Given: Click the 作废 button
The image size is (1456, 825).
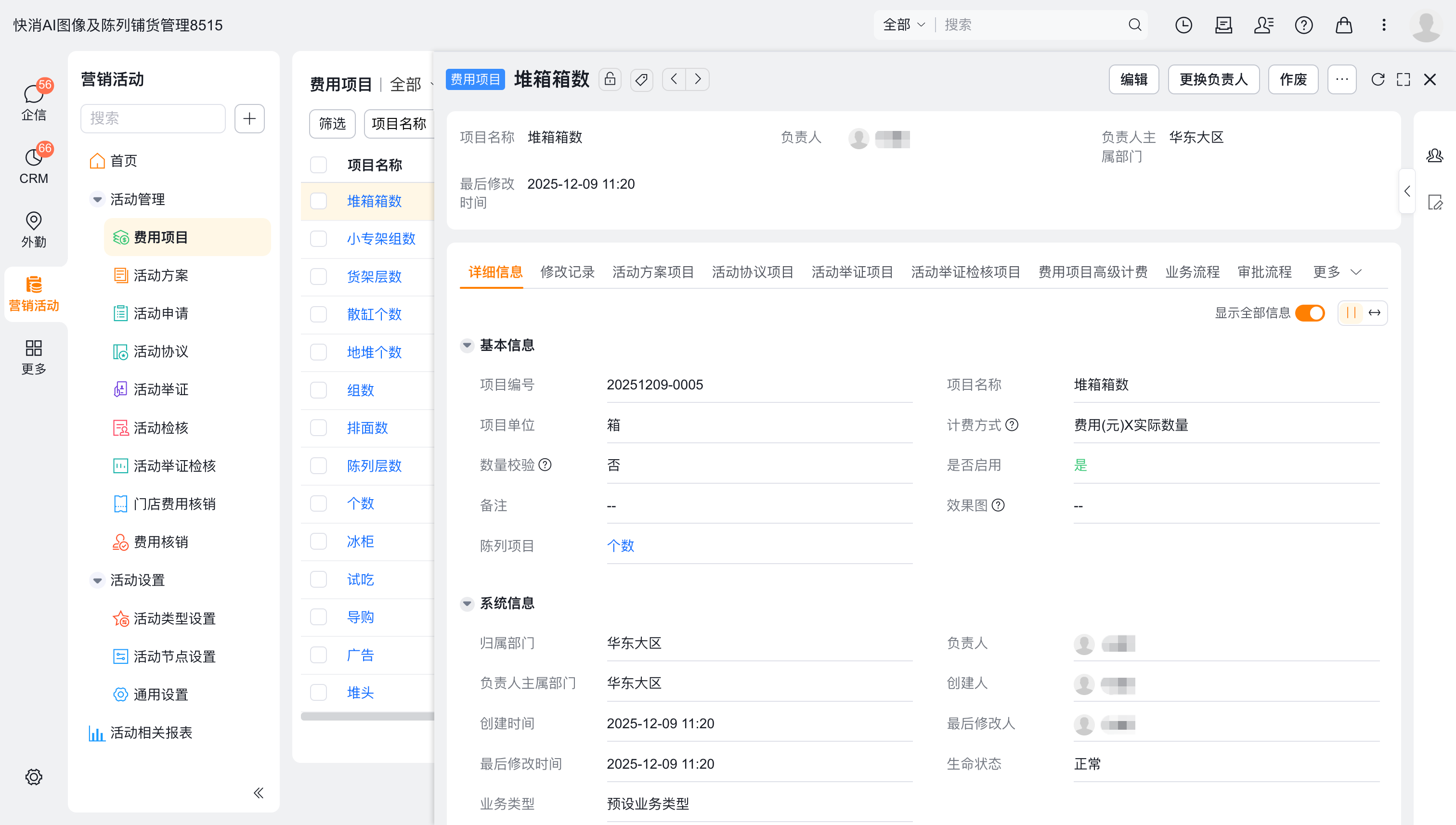Looking at the screenshot, I should tap(1293, 79).
